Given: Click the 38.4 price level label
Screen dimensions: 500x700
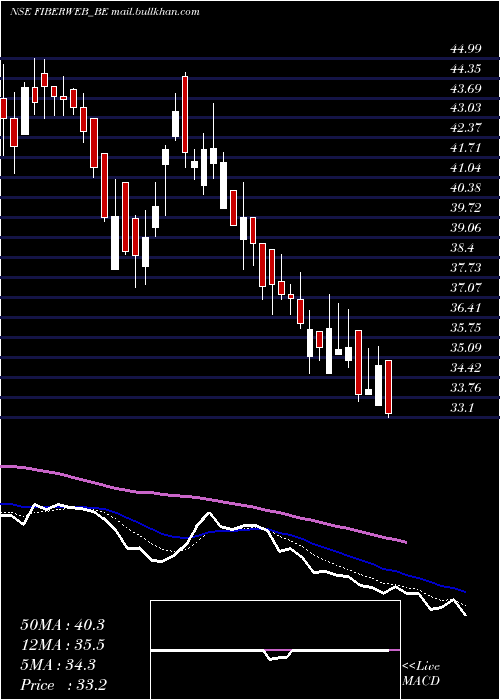Looking at the screenshot, I should point(462,248).
